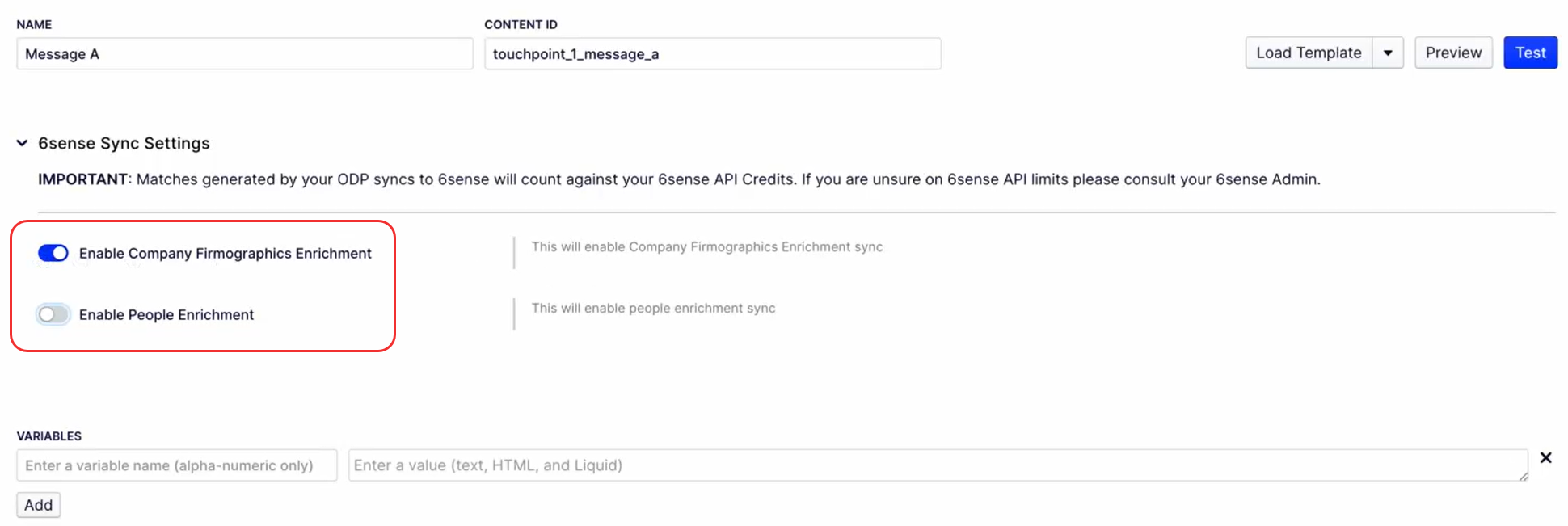This screenshot has width=1568, height=526.
Task: Remove the variable row with X icon
Action: [1545, 457]
